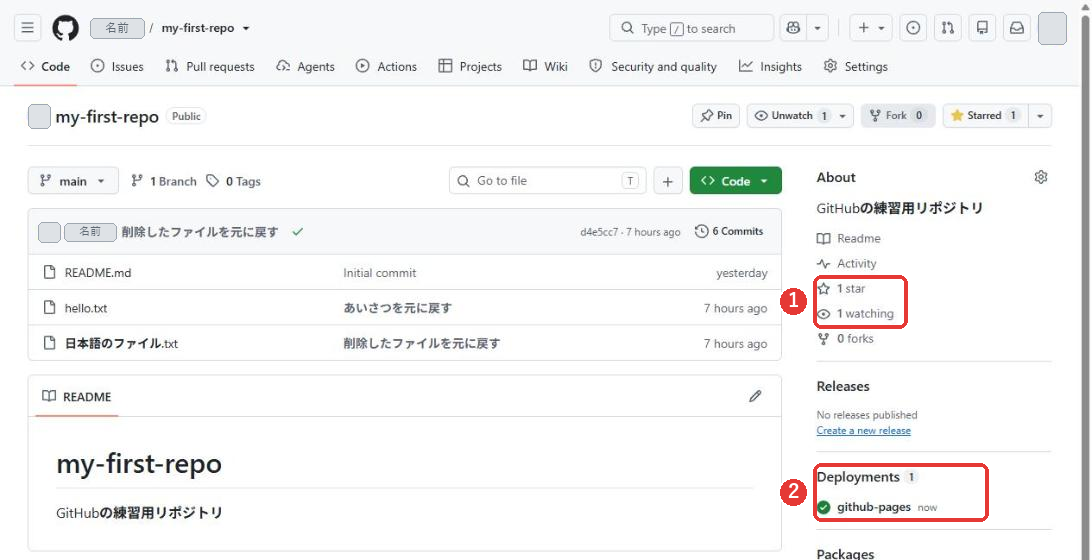
Task: Click the repository owner avatar beside my-first-repo title
Action: tap(39, 116)
